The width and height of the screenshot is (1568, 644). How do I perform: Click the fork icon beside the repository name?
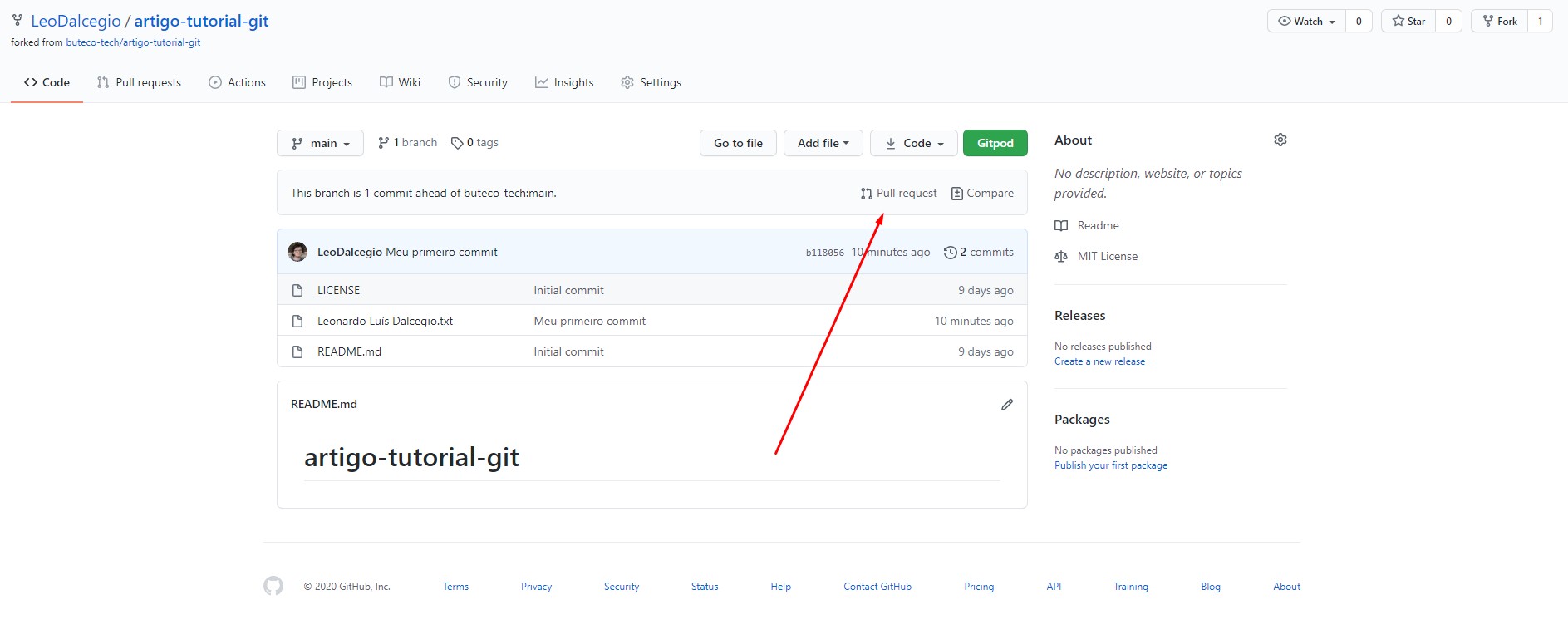[17, 21]
